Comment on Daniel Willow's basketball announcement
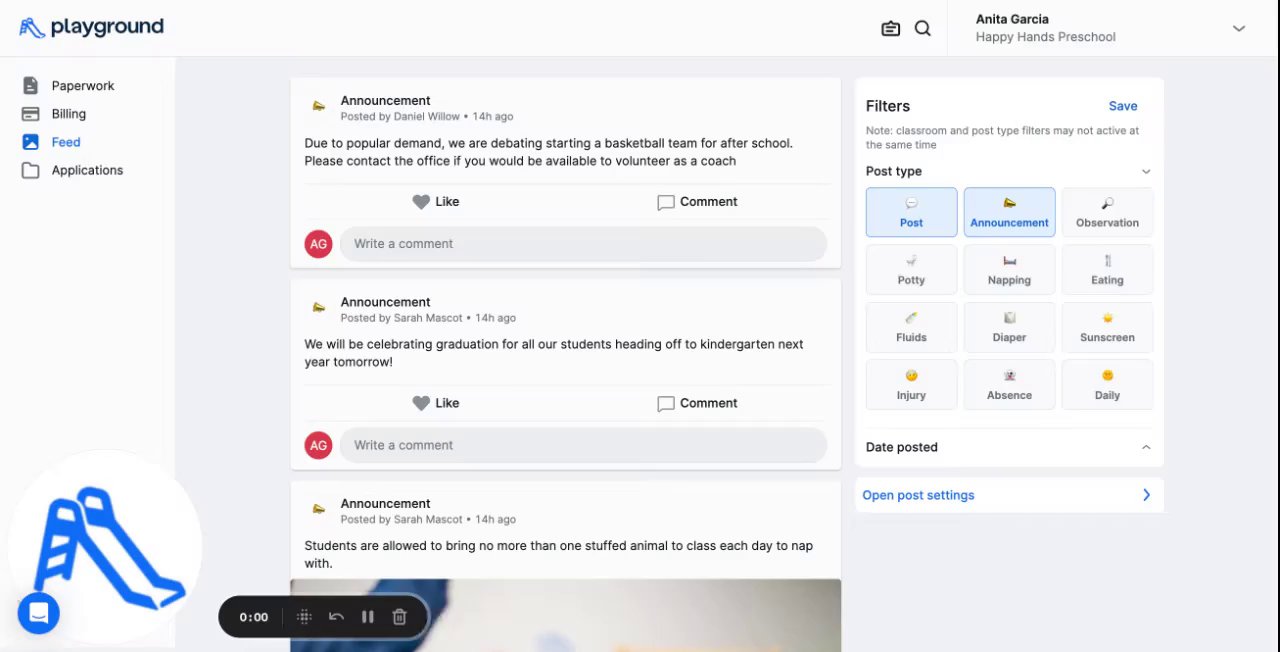 tap(697, 202)
